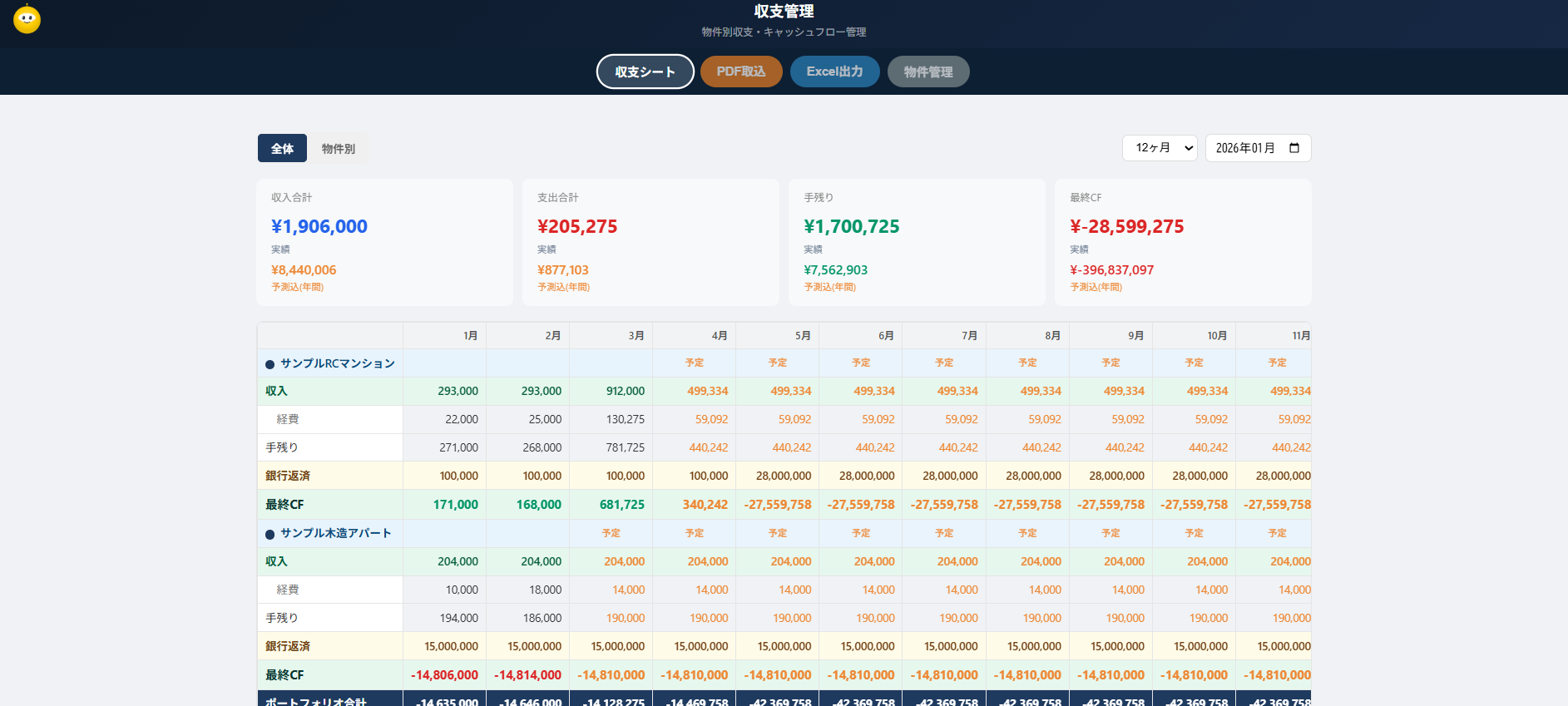
Task: Click the bullet icon beside サンプル木造アパート
Action: click(270, 534)
